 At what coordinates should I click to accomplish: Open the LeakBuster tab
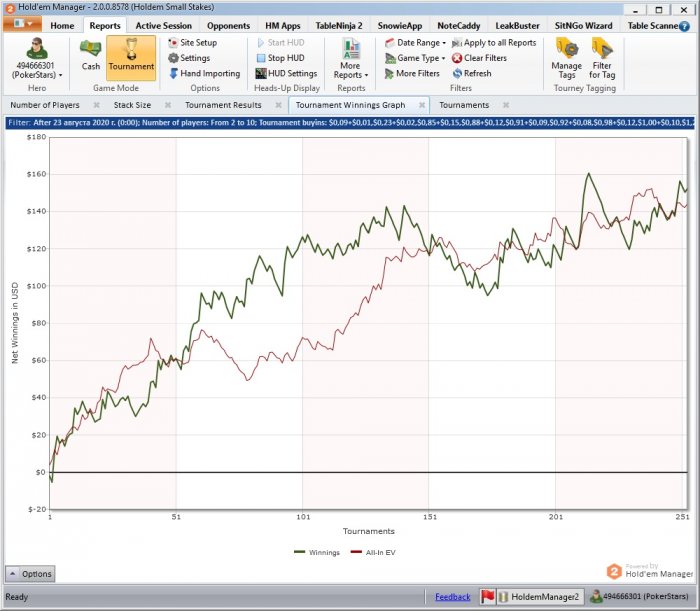pos(517,26)
